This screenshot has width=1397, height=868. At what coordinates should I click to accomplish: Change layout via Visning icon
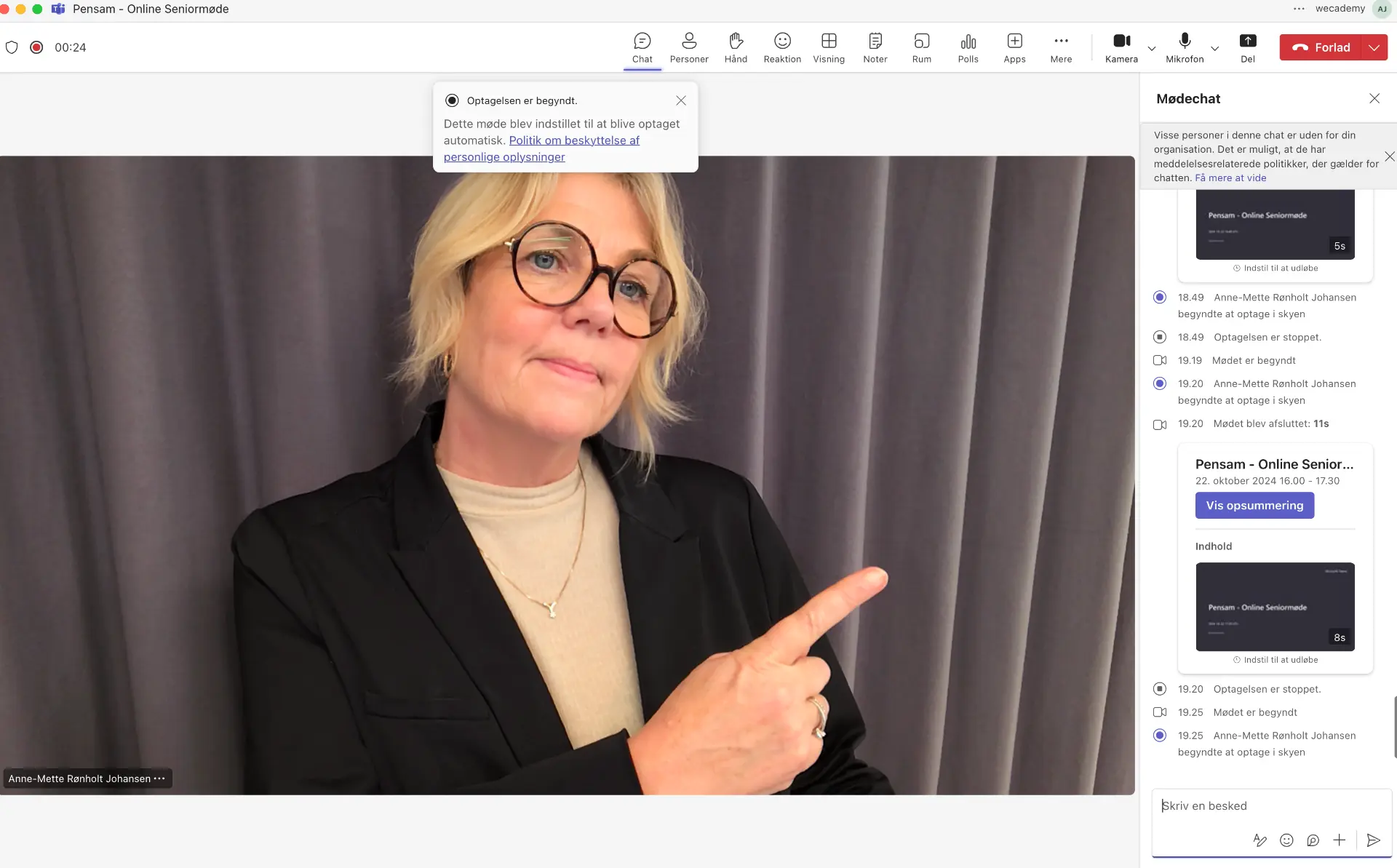coord(829,48)
